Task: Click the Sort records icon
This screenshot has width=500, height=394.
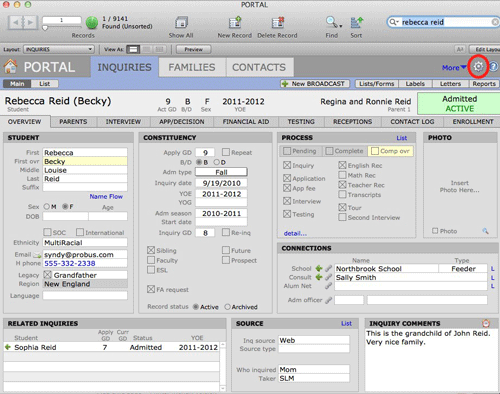Action: click(356, 23)
